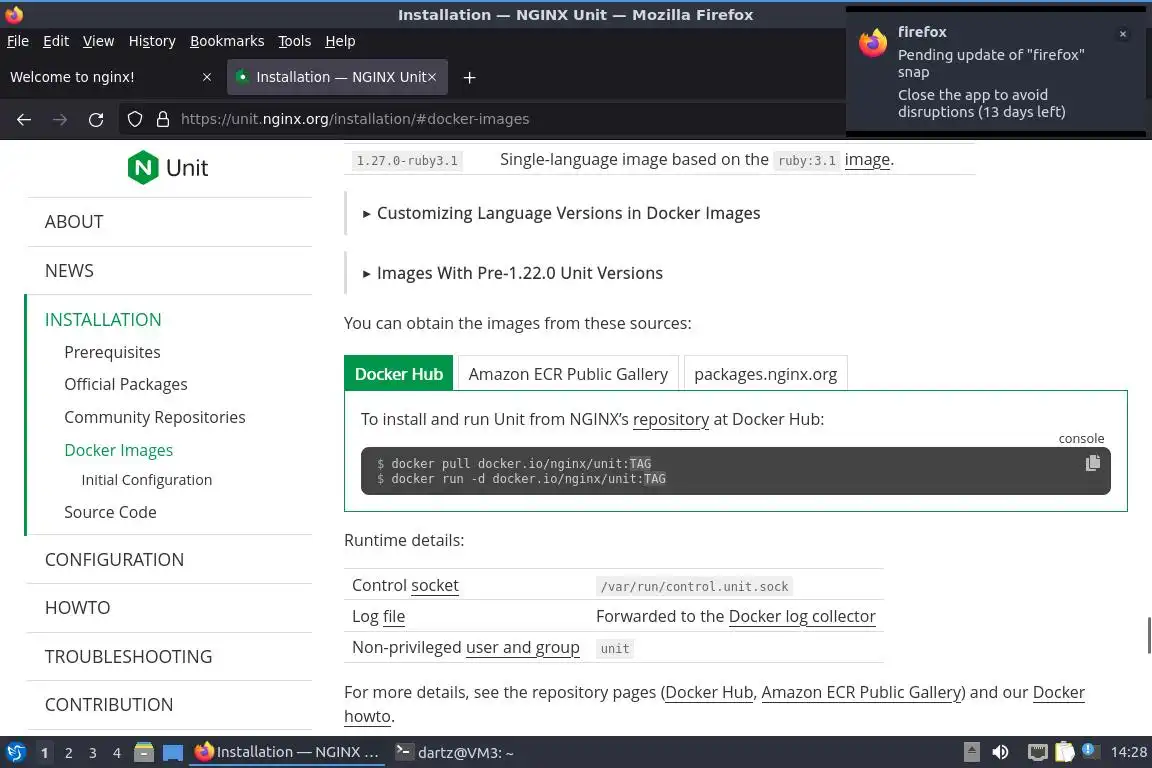Open the View menu
Image resolution: width=1152 pixels, height=768 pixels.
98,41
